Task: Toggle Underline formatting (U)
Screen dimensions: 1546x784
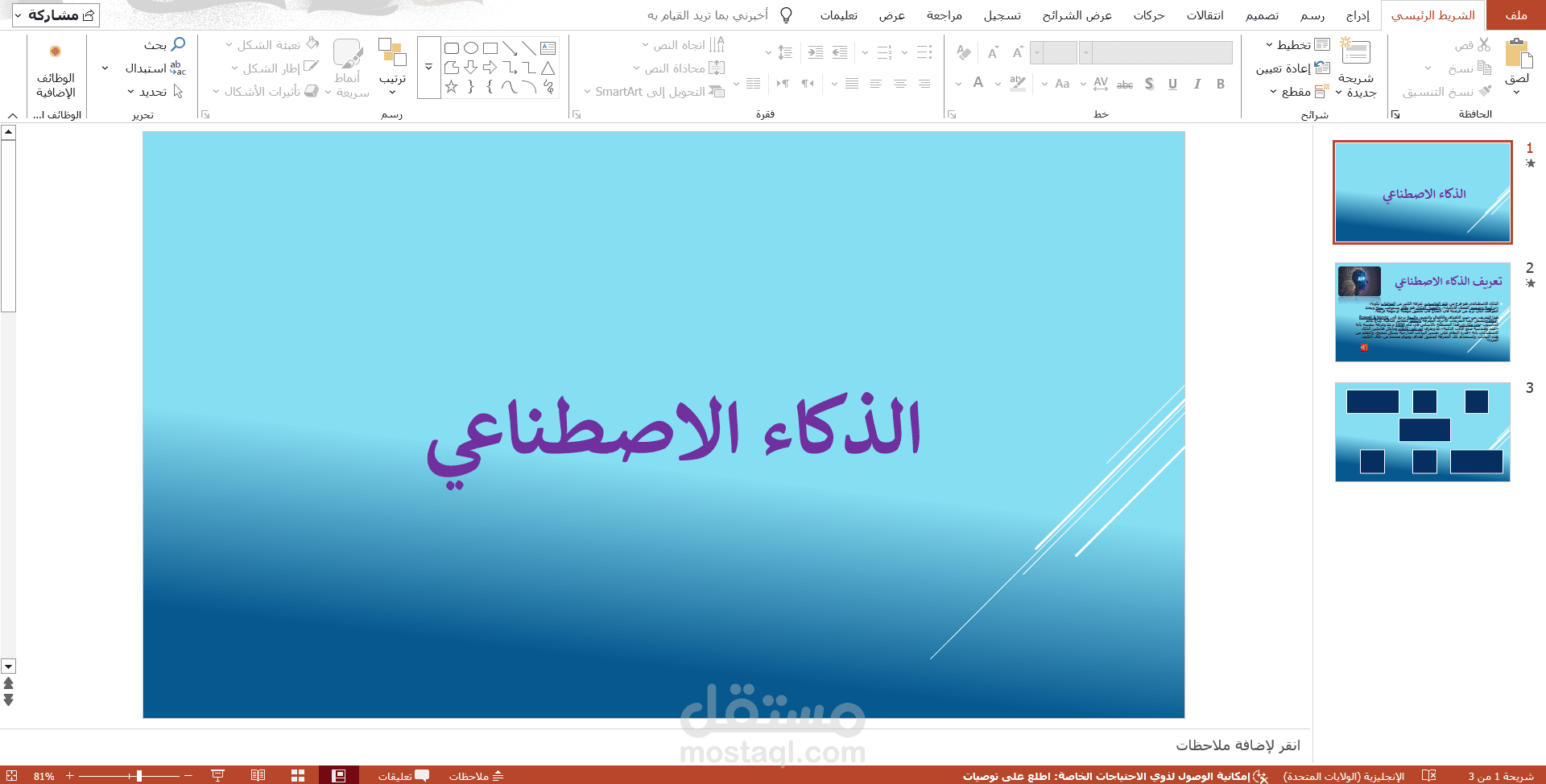Action: point(1172,84)
